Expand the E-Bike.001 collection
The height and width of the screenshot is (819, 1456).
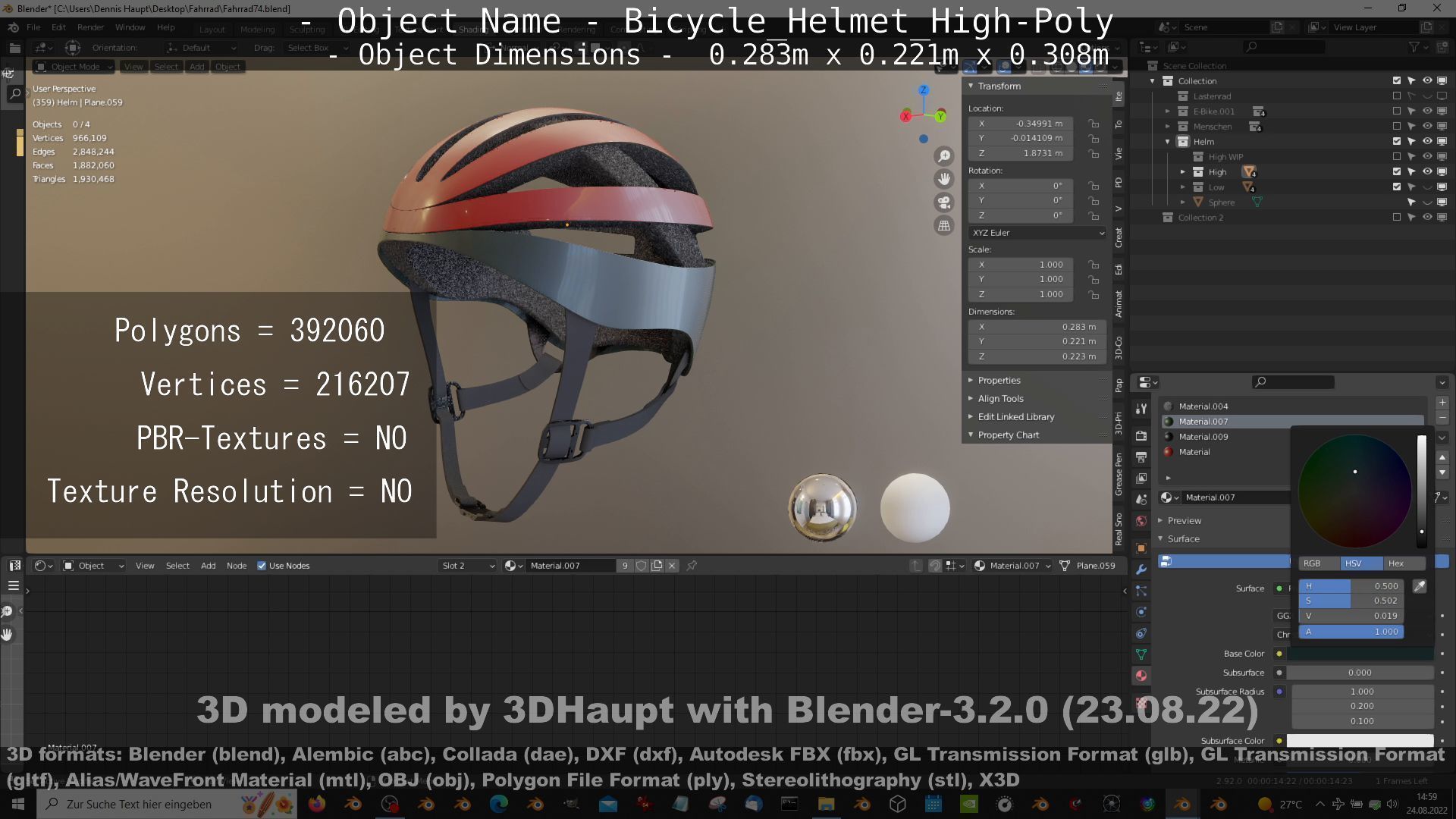pos(1168,111)
